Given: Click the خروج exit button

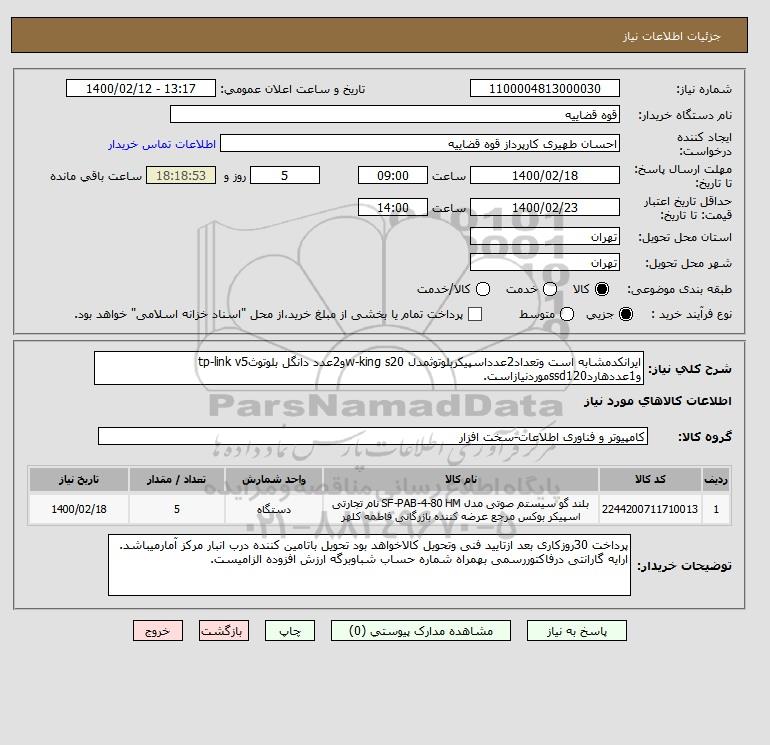Looking at the screenshot, I should click(158, 631).
